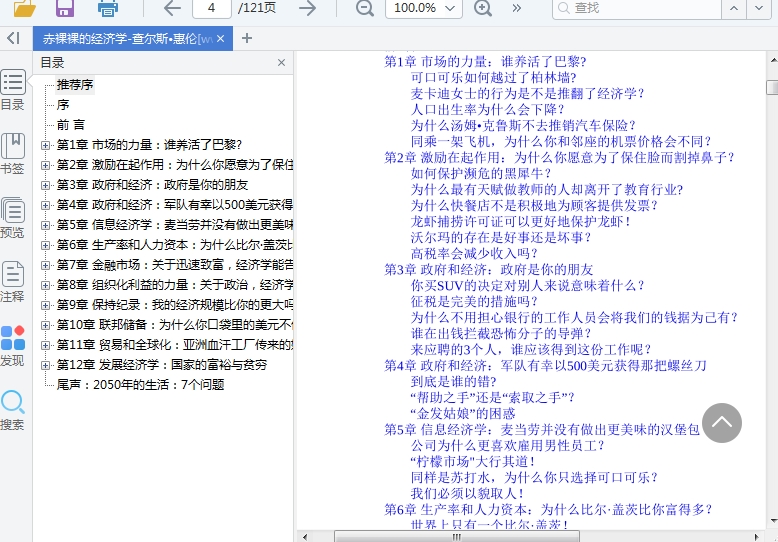
Task: Open link 到底是谁的错?
Action: pyautogui.click(x=454, y=381)
